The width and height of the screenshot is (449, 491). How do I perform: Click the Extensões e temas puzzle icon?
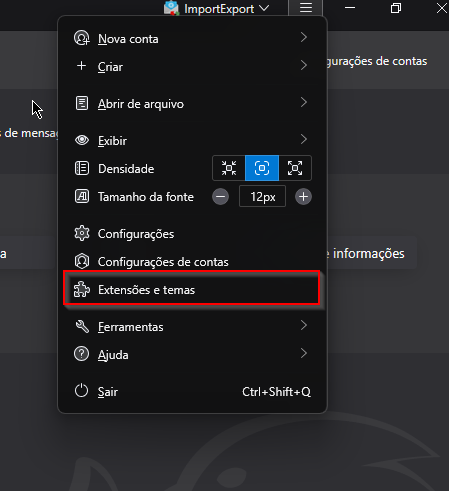(82, 289)
